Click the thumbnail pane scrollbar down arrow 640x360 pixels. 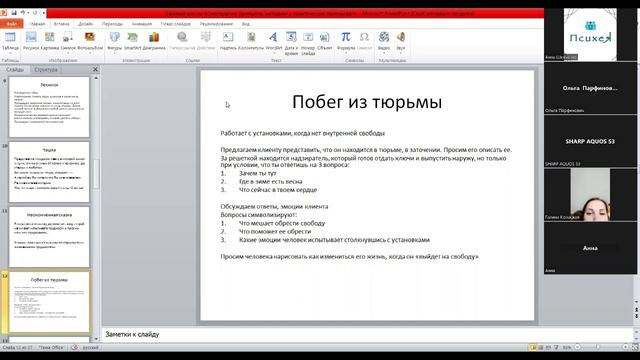[96, 338]
